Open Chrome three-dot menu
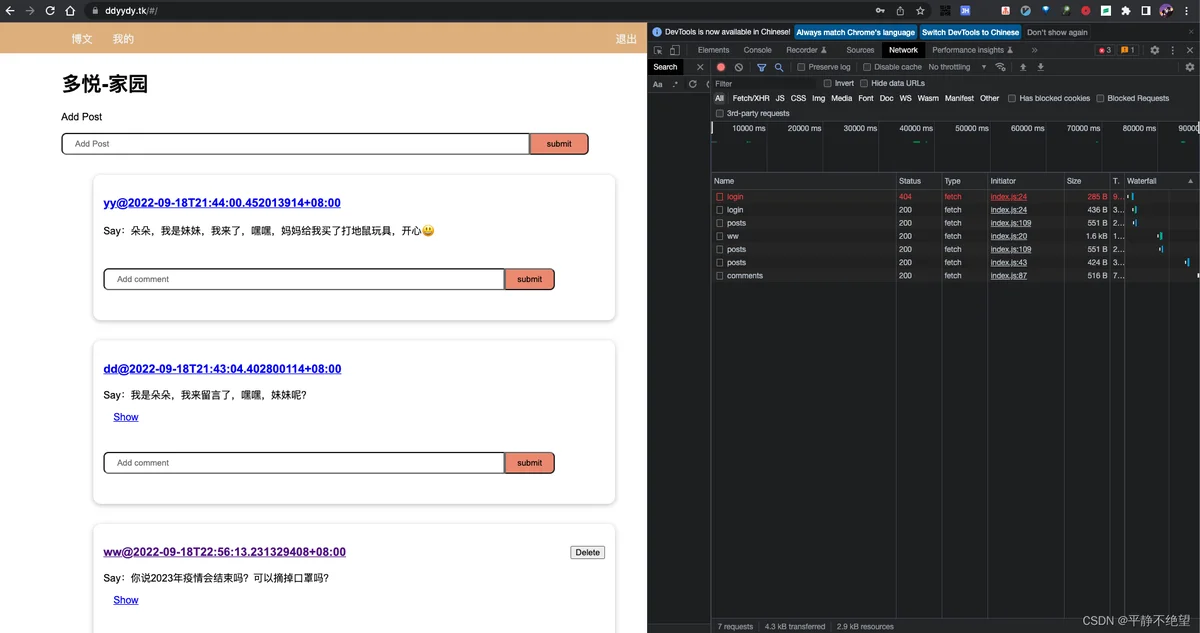The height and width of the screenshot is (633, 1200). pyautogui.click(x=1188, y=11)
